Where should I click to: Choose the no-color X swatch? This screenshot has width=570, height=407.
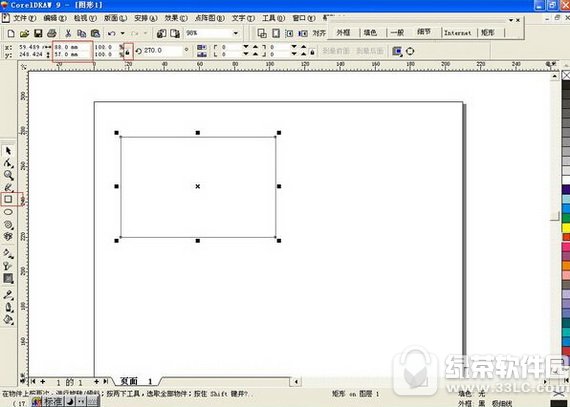[x=566, y=75]
